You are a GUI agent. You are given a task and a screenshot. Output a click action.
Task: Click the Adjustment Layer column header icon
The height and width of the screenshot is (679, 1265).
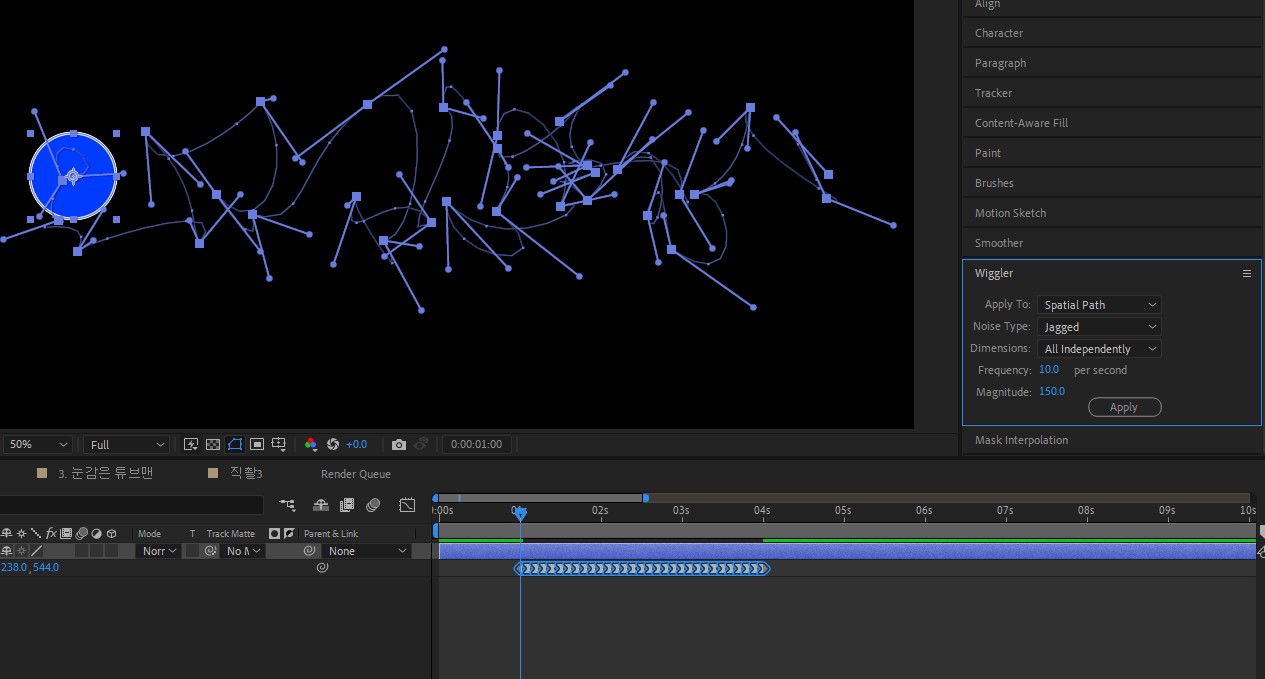97,533
